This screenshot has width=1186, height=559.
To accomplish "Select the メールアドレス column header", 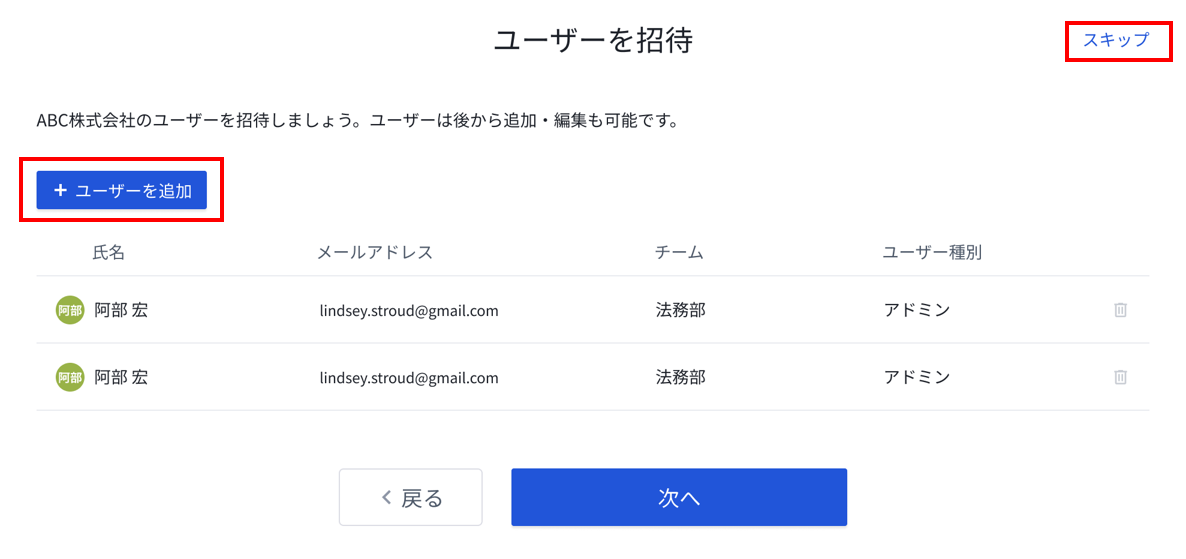I will tap(374, 252).
